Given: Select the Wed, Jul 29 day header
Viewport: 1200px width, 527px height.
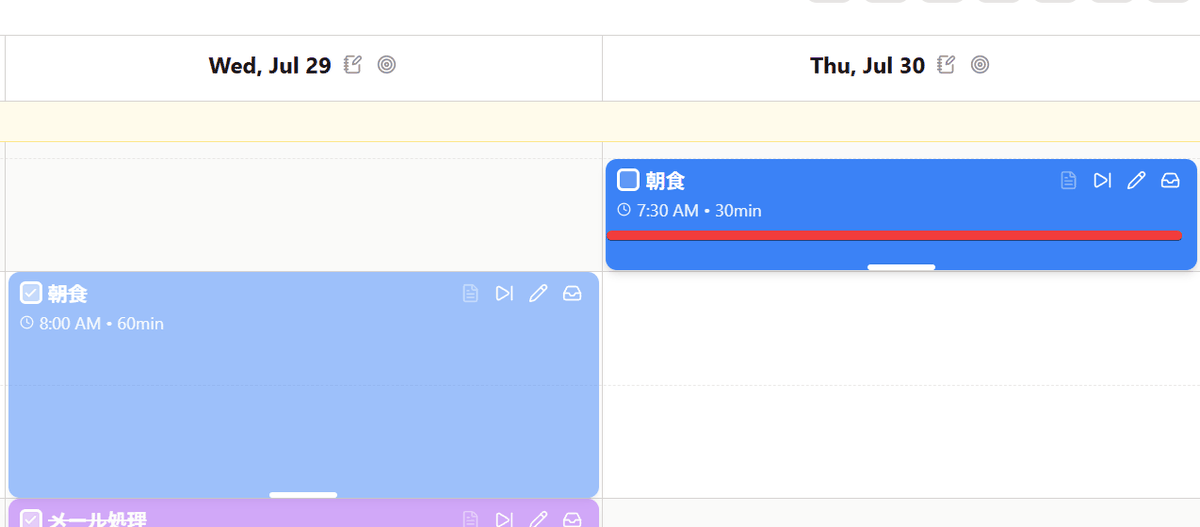Looking at the screenshot, I should [270, 66].
